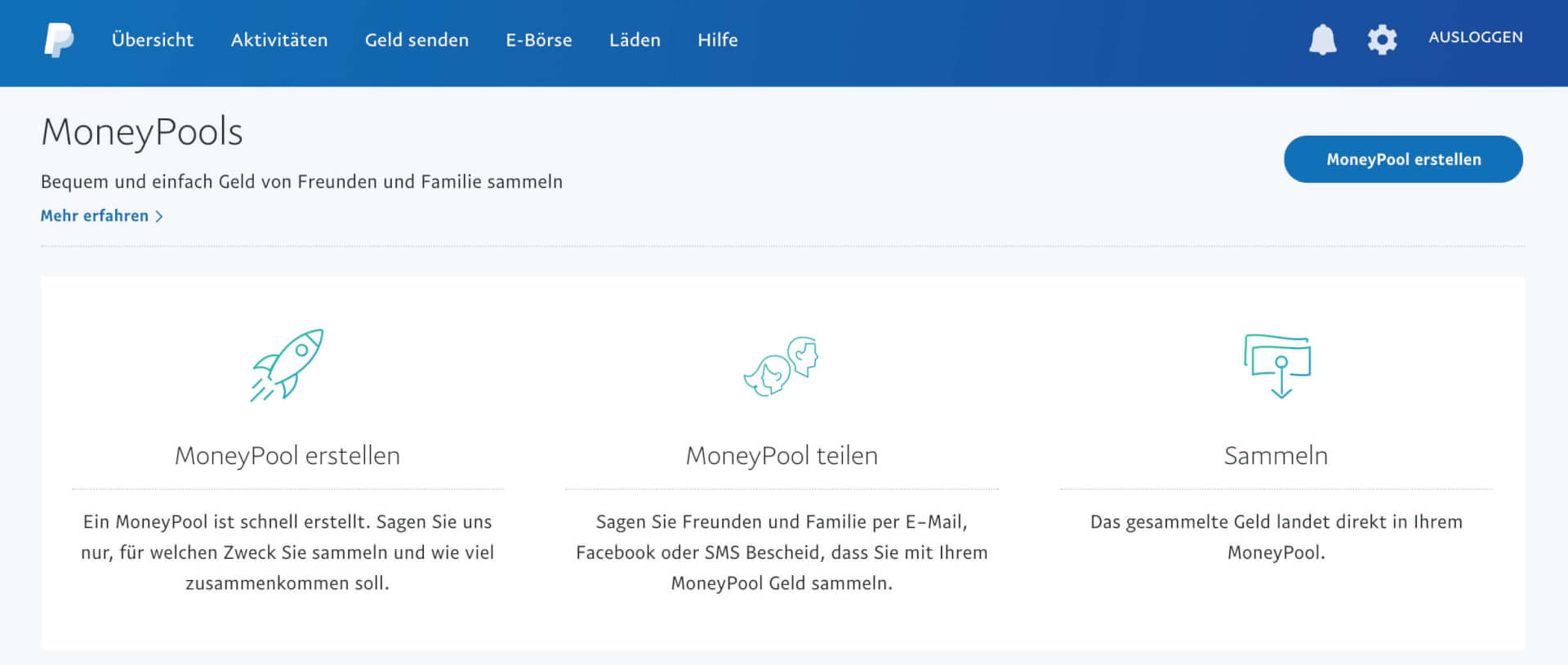Click the rocket icon above MoneyPool erstellen
The height and width of the screenshot is (665, 1568).
point(287,365)
